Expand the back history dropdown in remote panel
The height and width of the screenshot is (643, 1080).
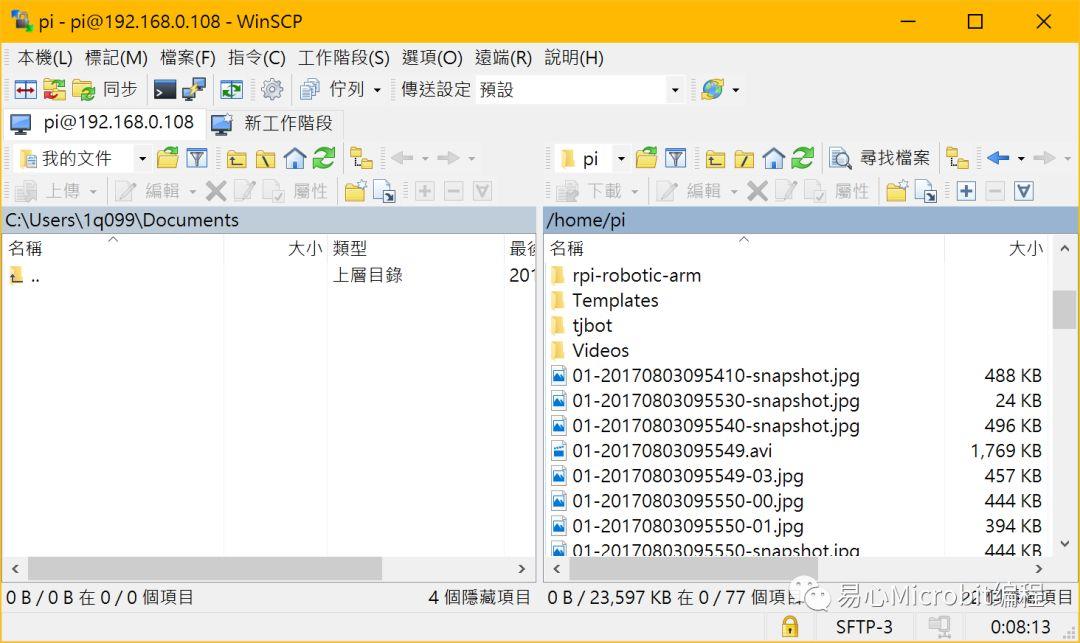[x=1021, y=159]
